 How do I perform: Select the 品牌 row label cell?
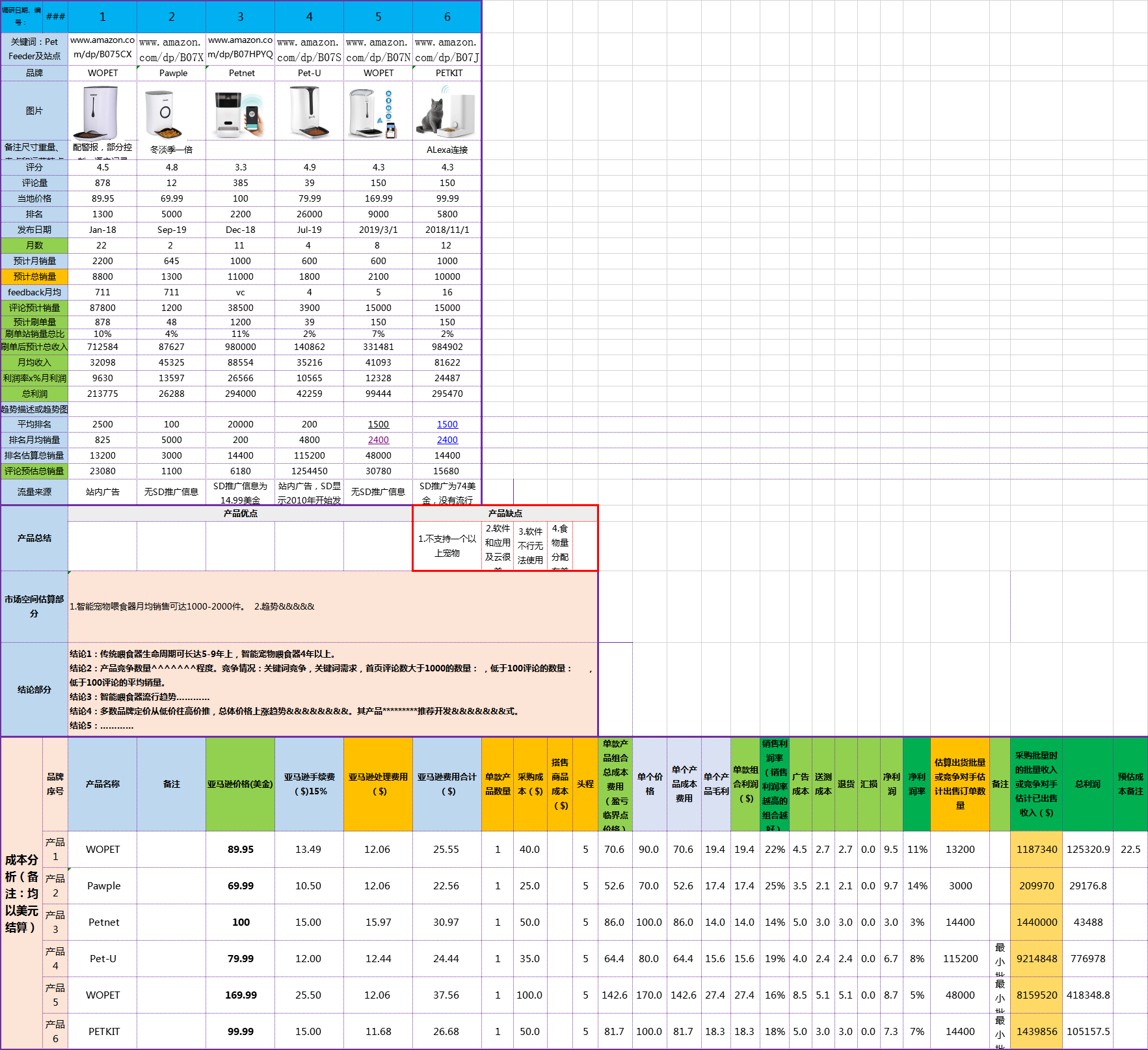point(34,73)
